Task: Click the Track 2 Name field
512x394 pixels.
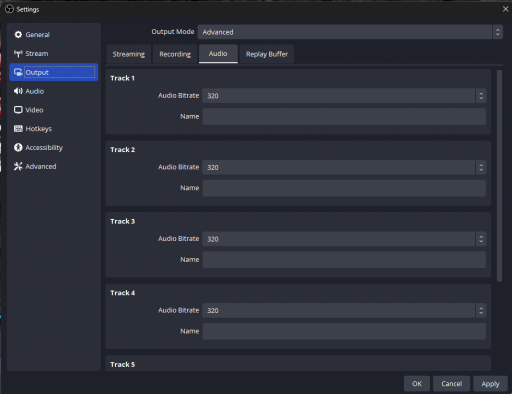Action: tap(344, 188)
